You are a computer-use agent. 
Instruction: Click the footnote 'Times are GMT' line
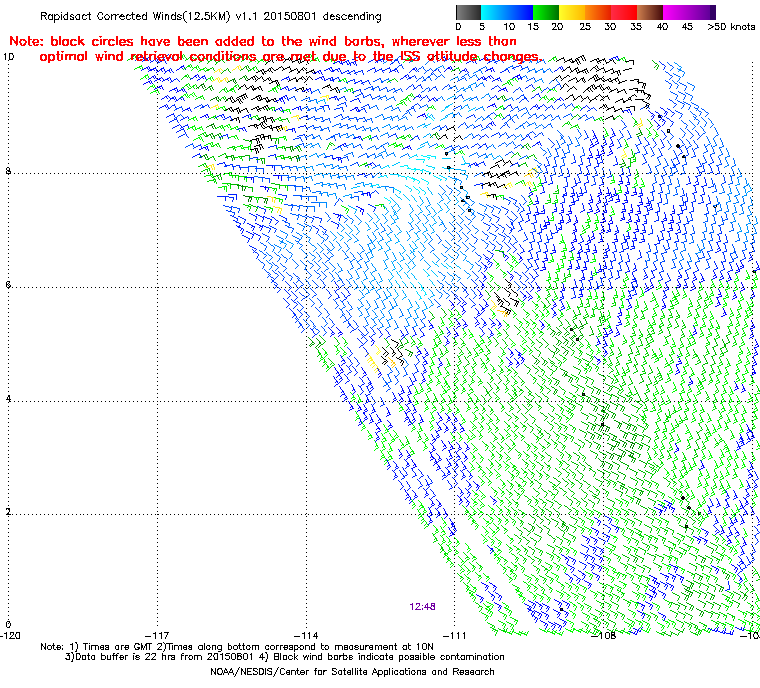click(237, 647)
